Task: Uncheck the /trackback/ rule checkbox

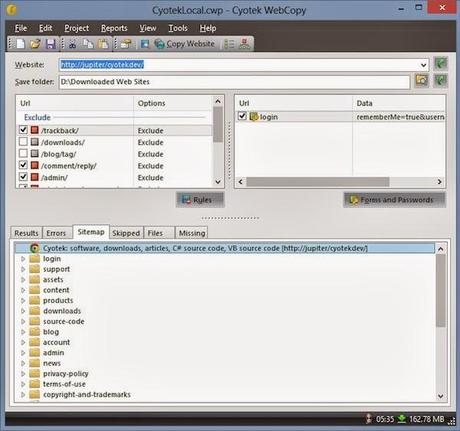Action: [23, 130]
